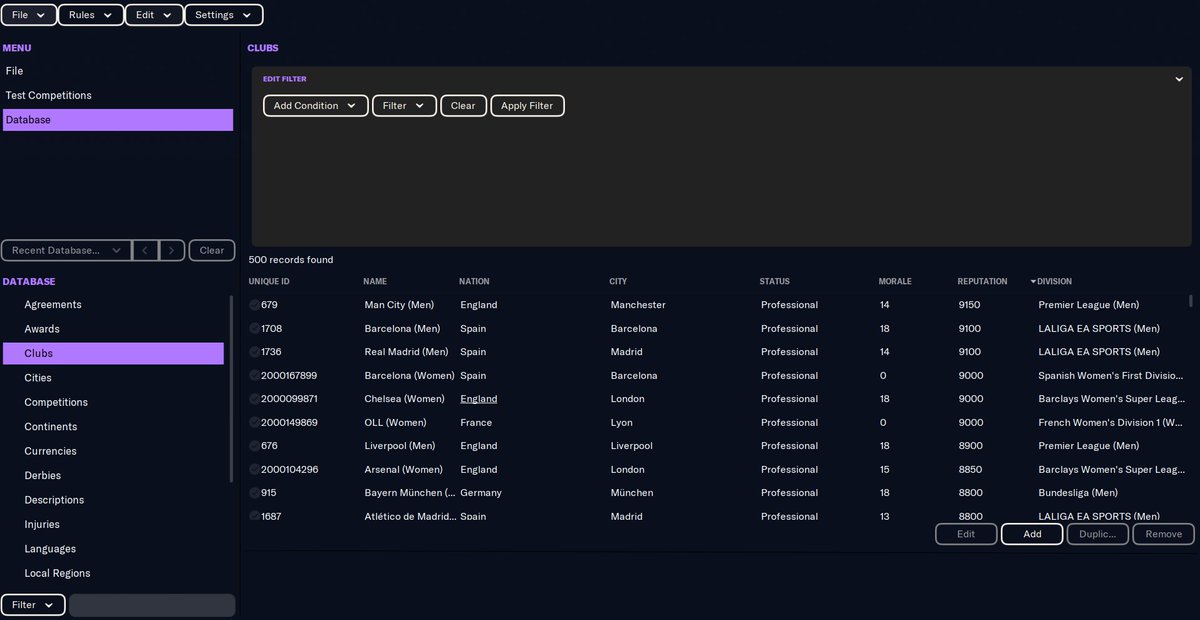Screen dimensions: 1200x620
Task: Click the Clear button in the filter panel
Action: point(463,105)
